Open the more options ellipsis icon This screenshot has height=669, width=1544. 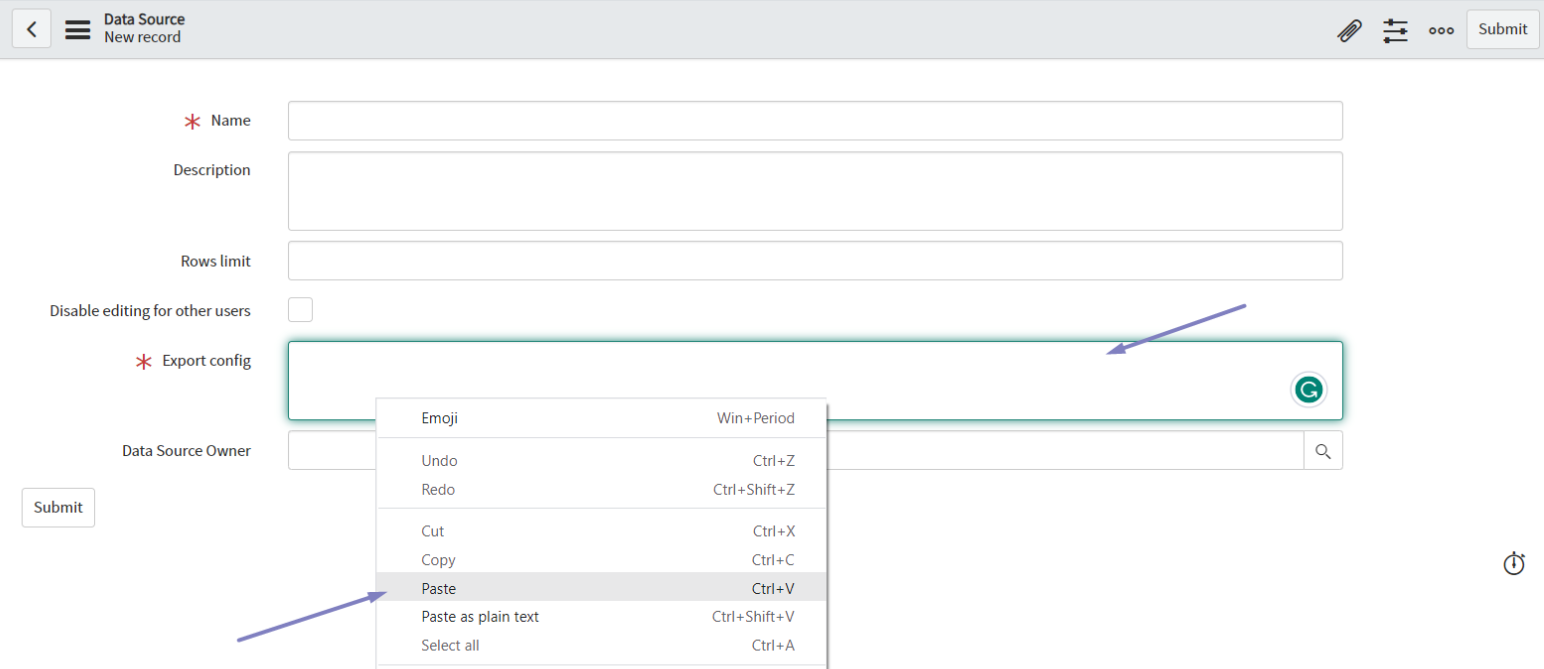coord(1441,30)
